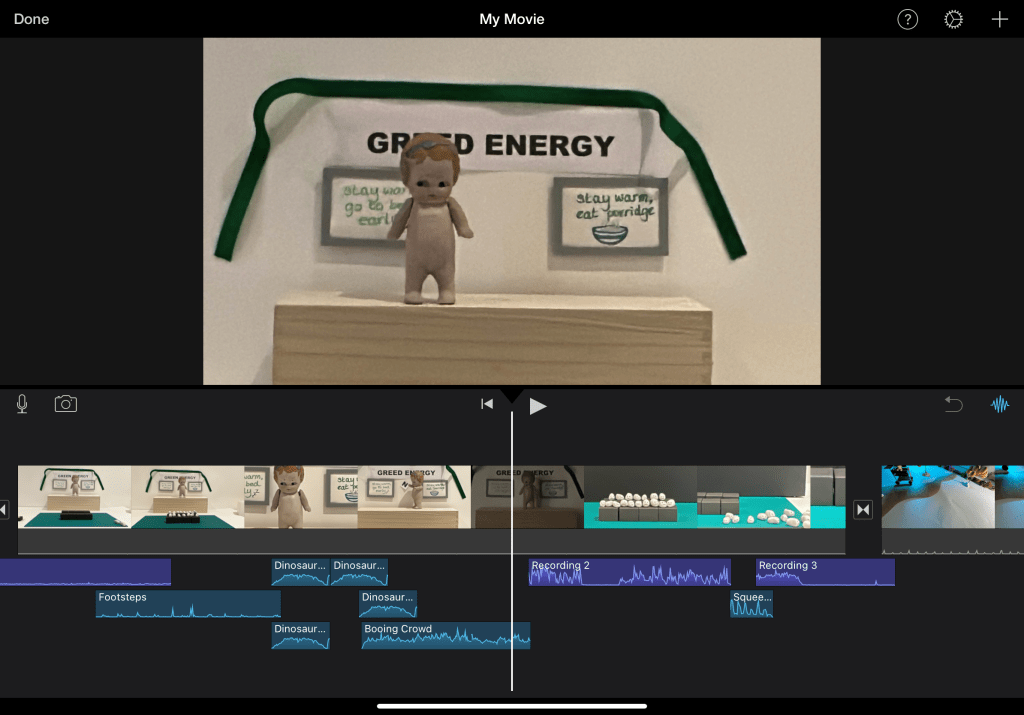Select the white pebbles video clip thumbnail
The image size is (1024, 715).
tap(640, 497)
